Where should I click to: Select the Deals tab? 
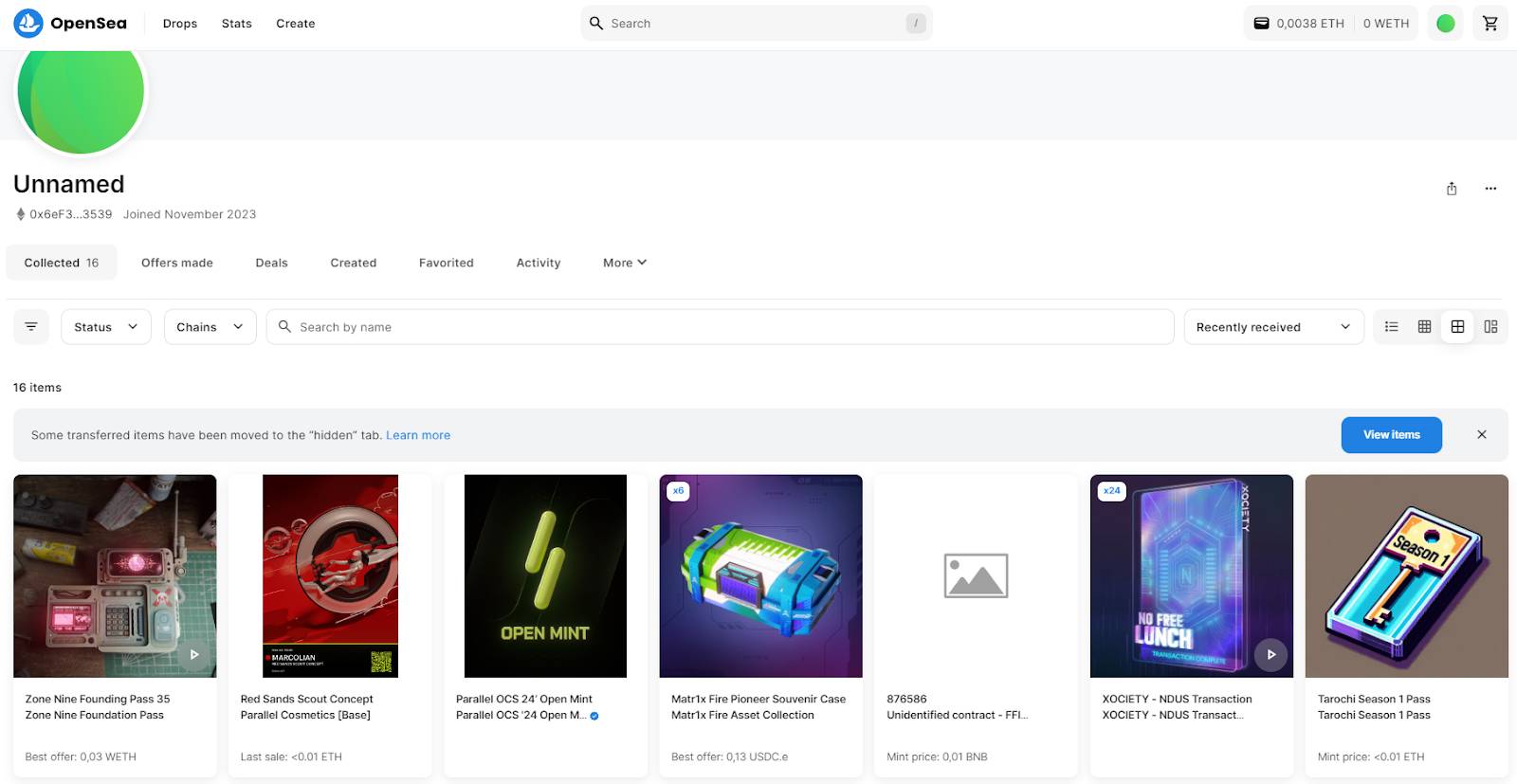coord(271,263)
